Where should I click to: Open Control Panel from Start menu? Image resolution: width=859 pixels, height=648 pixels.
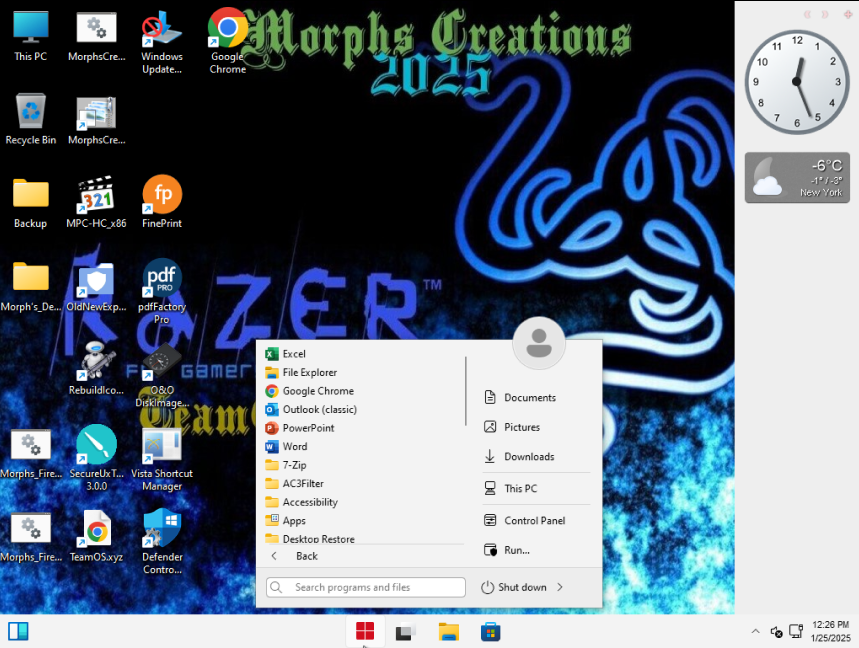(x=537, y=520)
